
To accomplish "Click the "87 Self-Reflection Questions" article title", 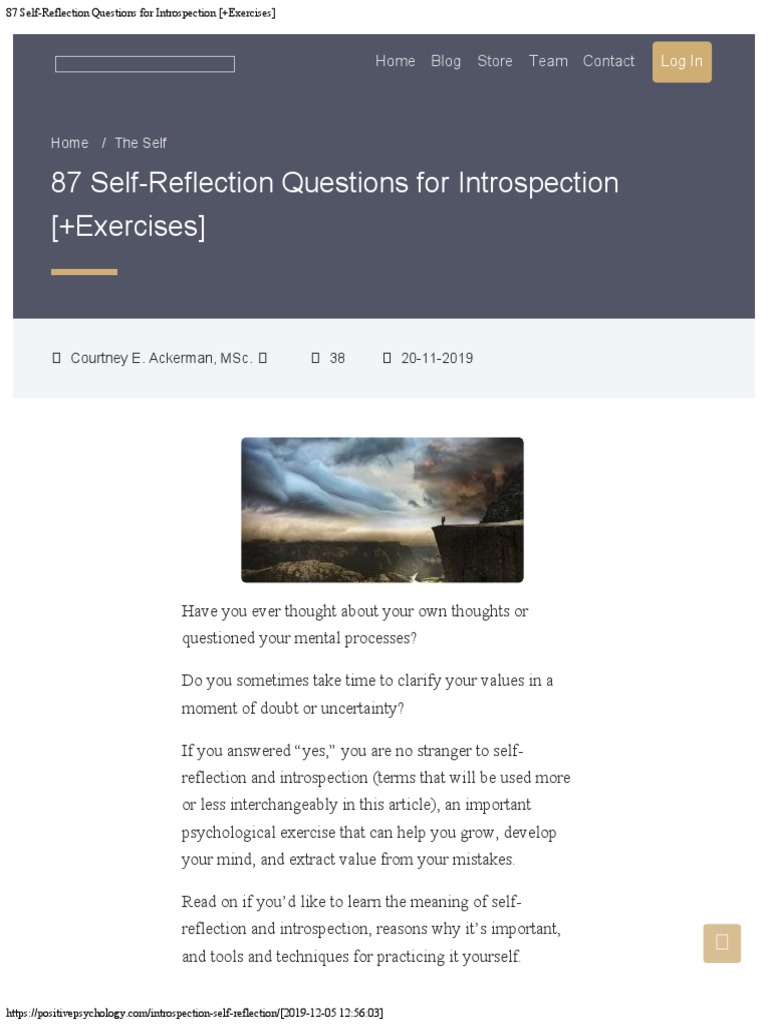I will coord(335,204).
